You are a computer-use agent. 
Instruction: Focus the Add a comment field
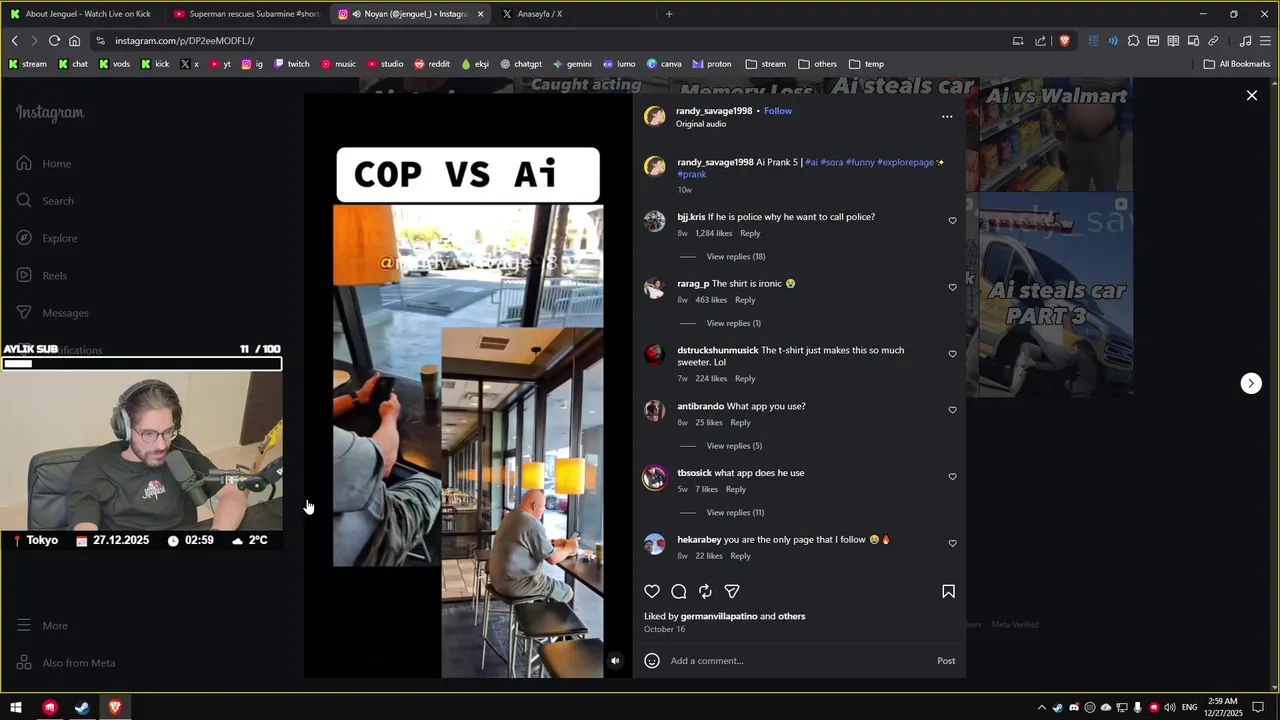click(x=798, y=661)
